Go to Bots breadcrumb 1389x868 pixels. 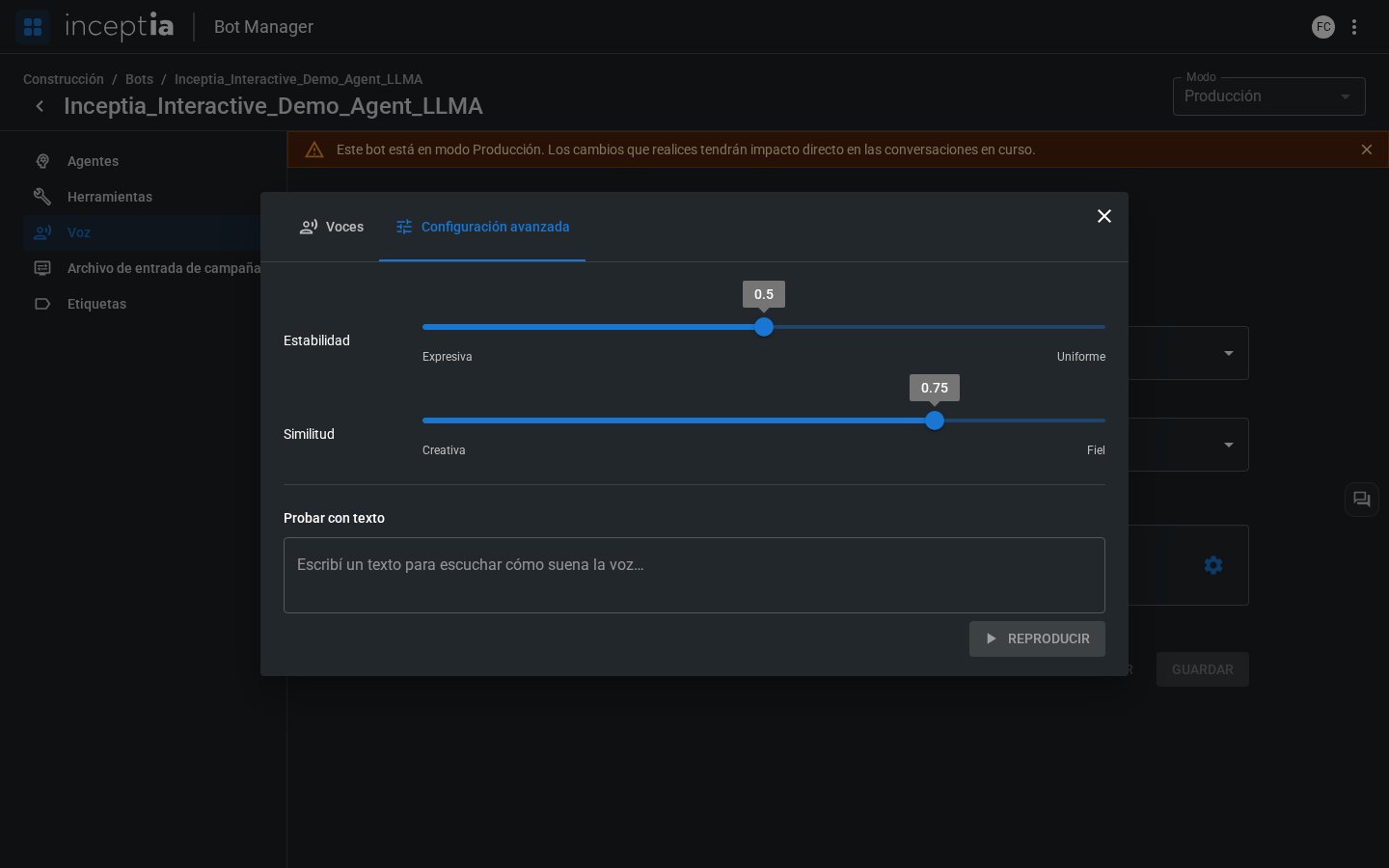(139, 79)
